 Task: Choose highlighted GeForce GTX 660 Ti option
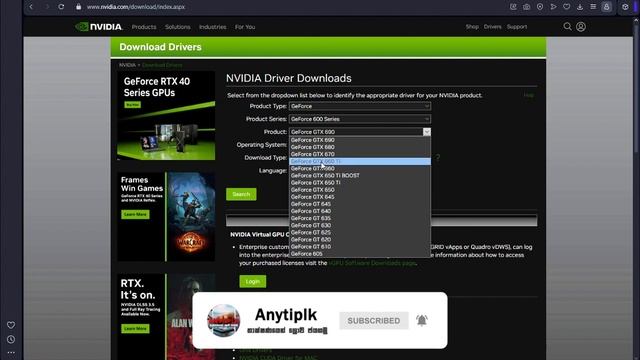pyautogui.click(x=360, y=161)
